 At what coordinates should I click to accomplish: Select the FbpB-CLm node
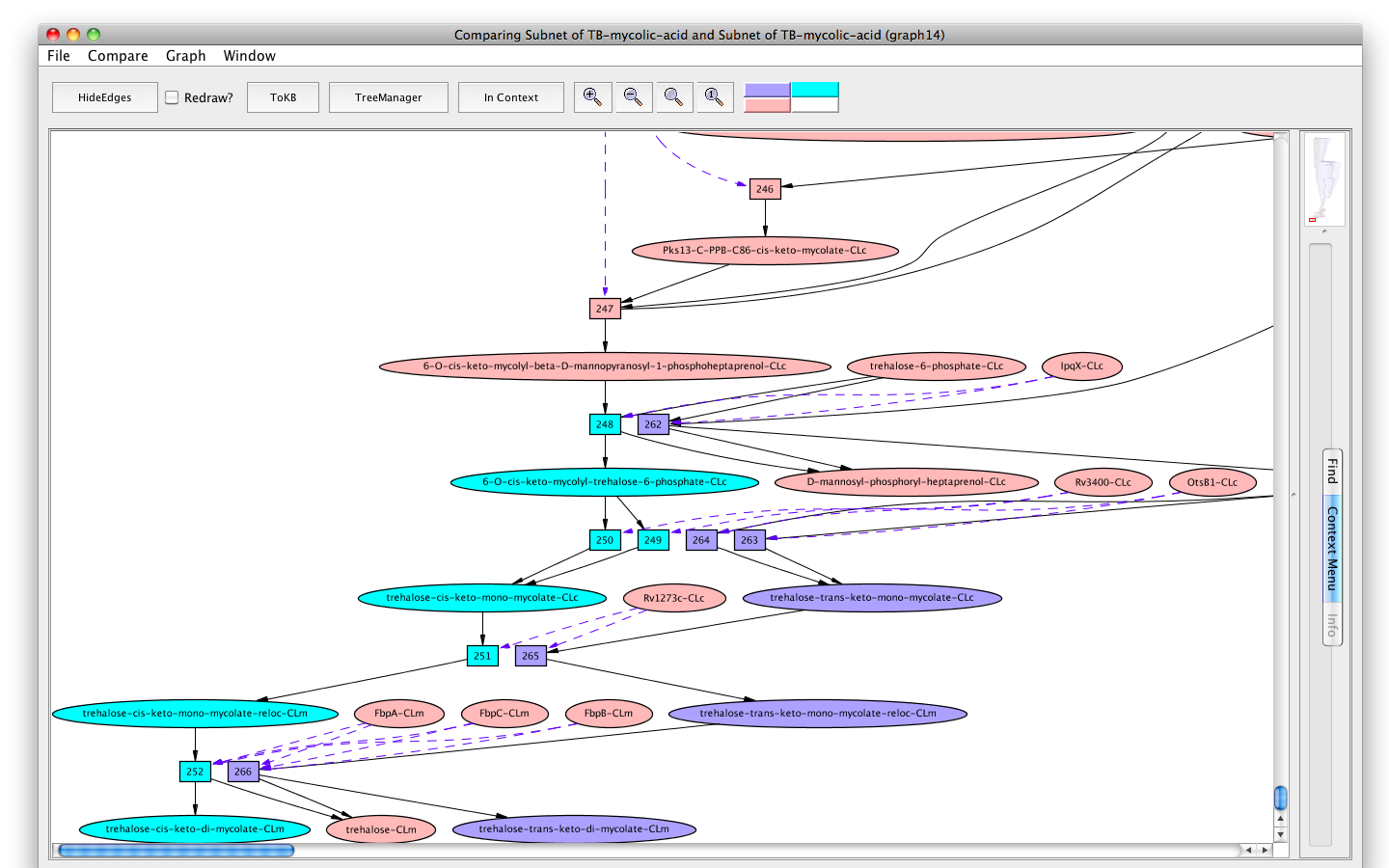pyautogui.click(x=609, y=714)
